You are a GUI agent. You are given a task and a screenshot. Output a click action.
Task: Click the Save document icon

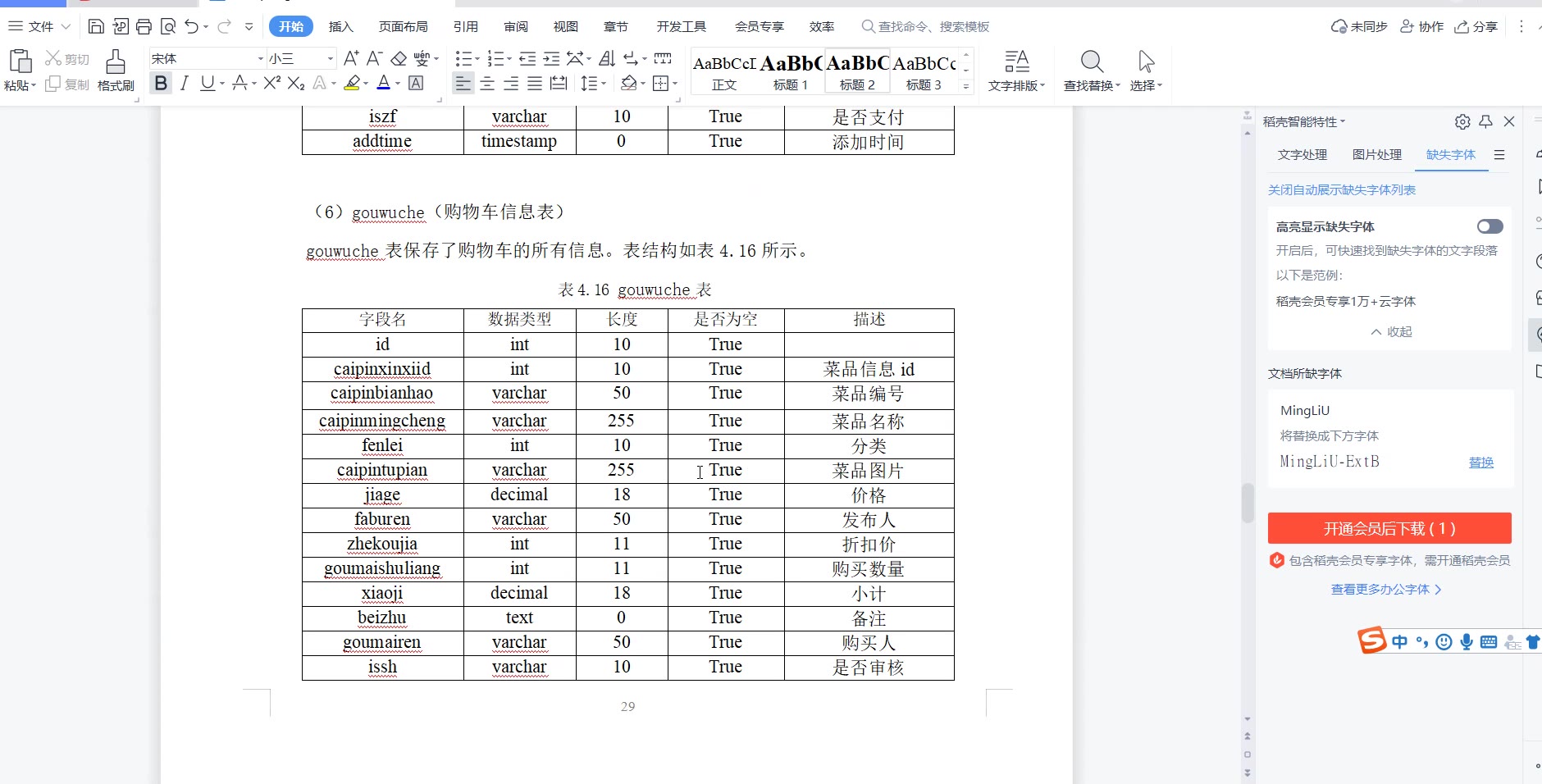click(x=96, y=26)
